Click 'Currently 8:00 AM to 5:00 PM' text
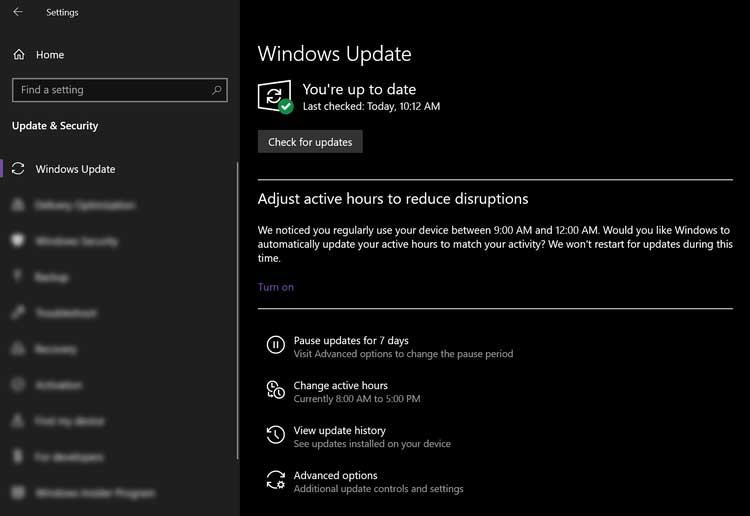The width and height of the screenshot is (750, 516). [x=357, y=399]
